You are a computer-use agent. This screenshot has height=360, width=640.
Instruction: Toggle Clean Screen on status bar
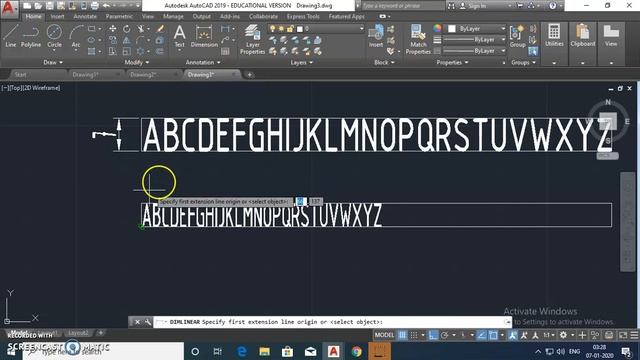click(x=623, y=335)
